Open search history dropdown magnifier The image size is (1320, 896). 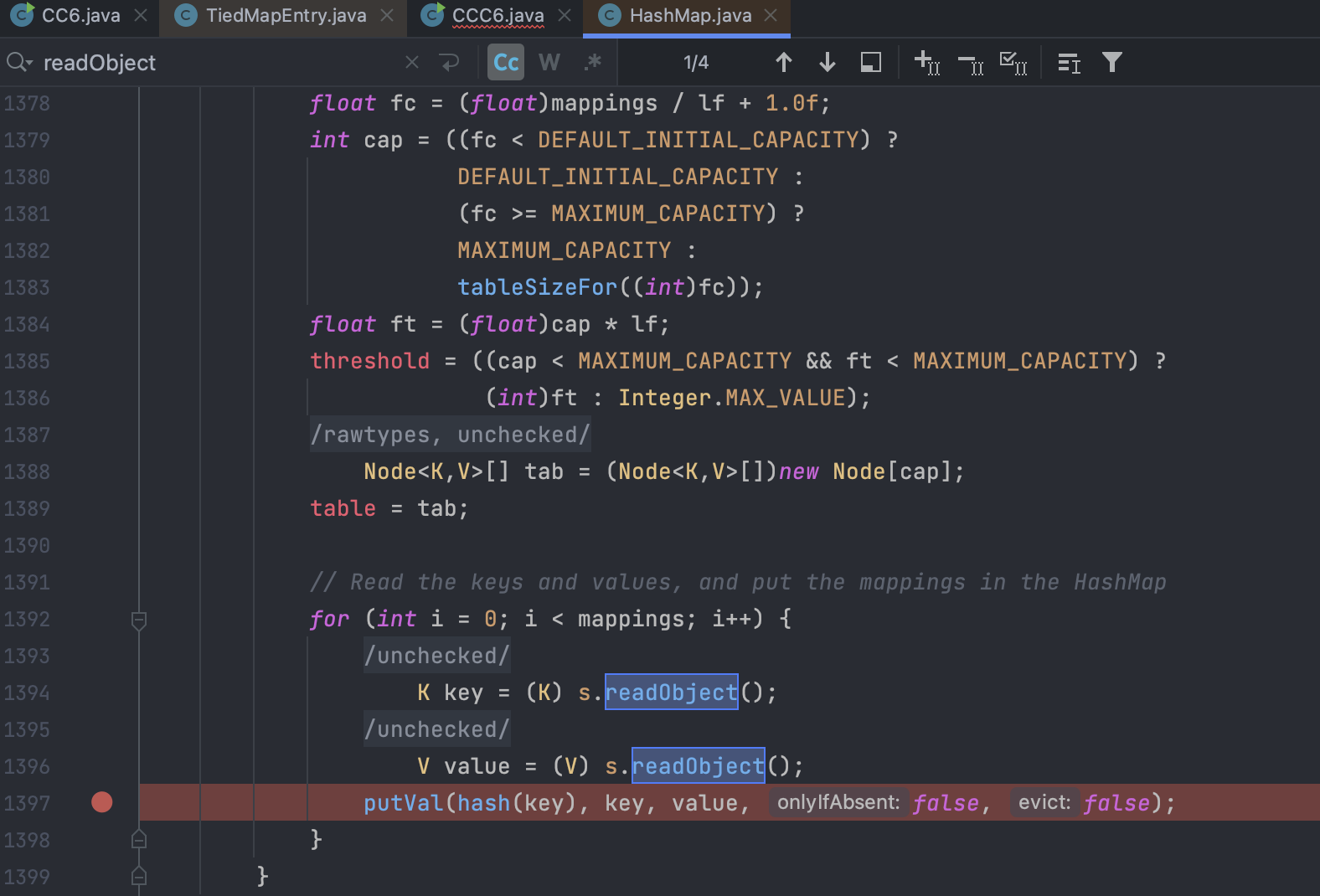tap(18, 63)
